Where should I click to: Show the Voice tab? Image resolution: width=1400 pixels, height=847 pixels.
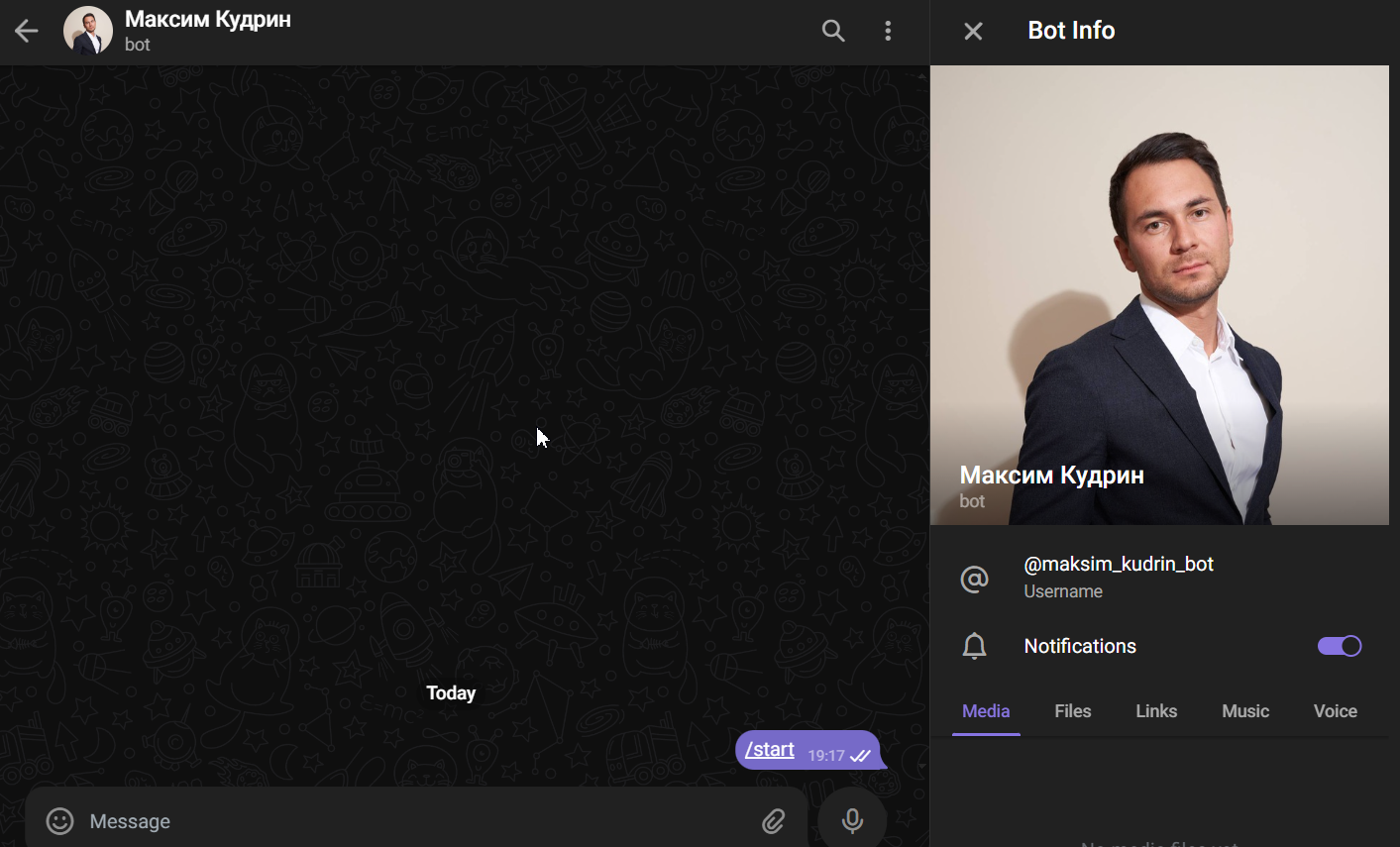(1335, 711)
